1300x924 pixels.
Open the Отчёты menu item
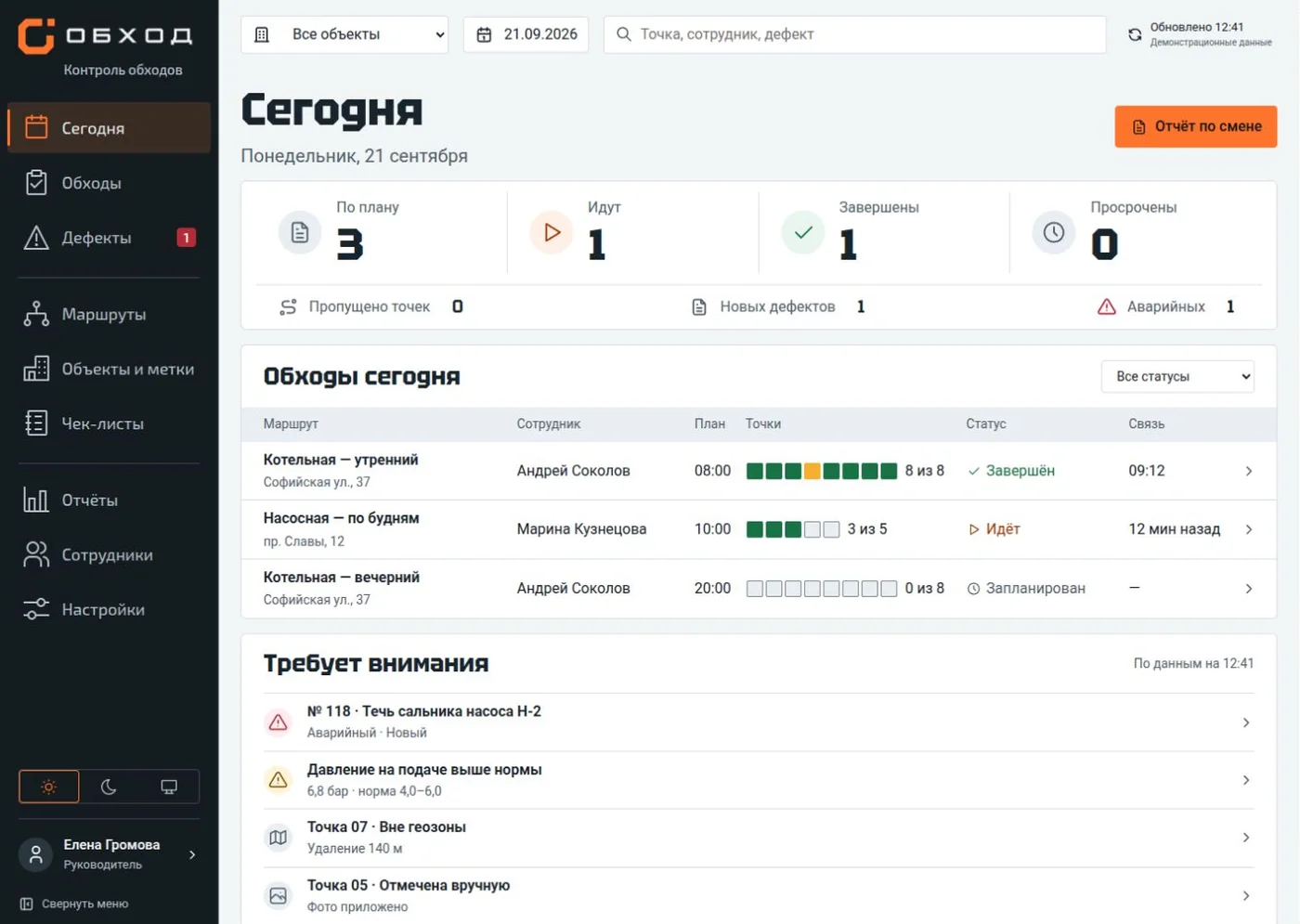pos(110,500)
